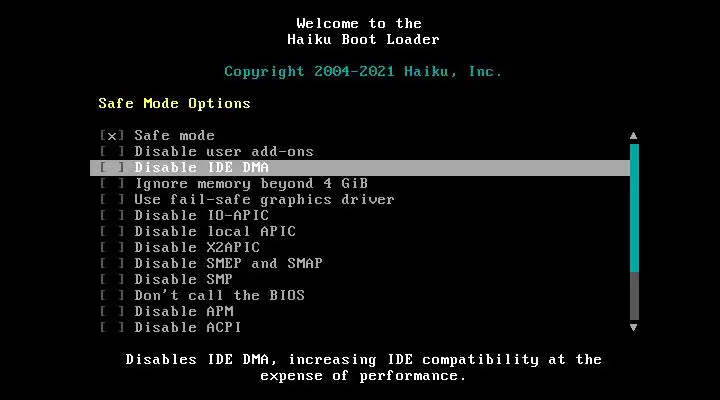Screen dimensions: 720x400
Task: Select the "Safe mode" menu entry
Action: 174,135
